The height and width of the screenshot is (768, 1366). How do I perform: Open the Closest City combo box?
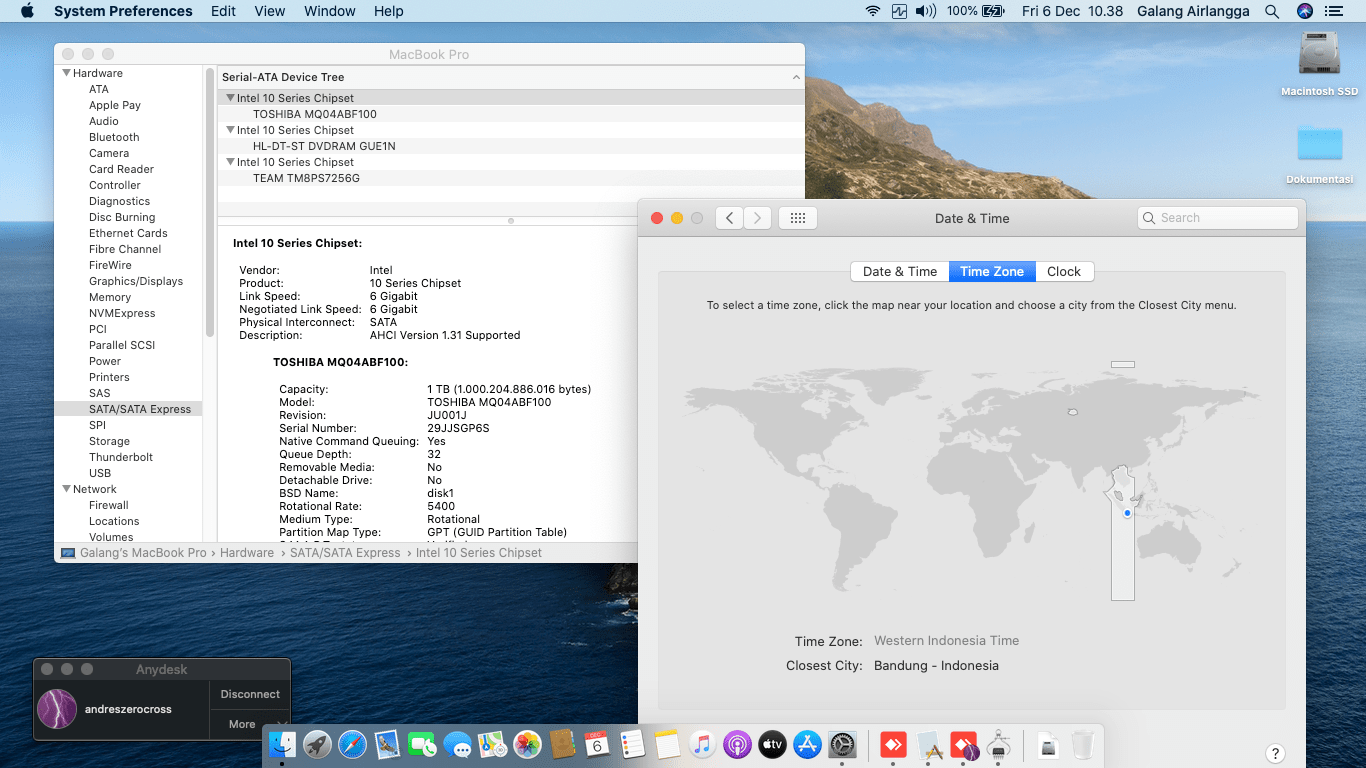tap(936, 666)
